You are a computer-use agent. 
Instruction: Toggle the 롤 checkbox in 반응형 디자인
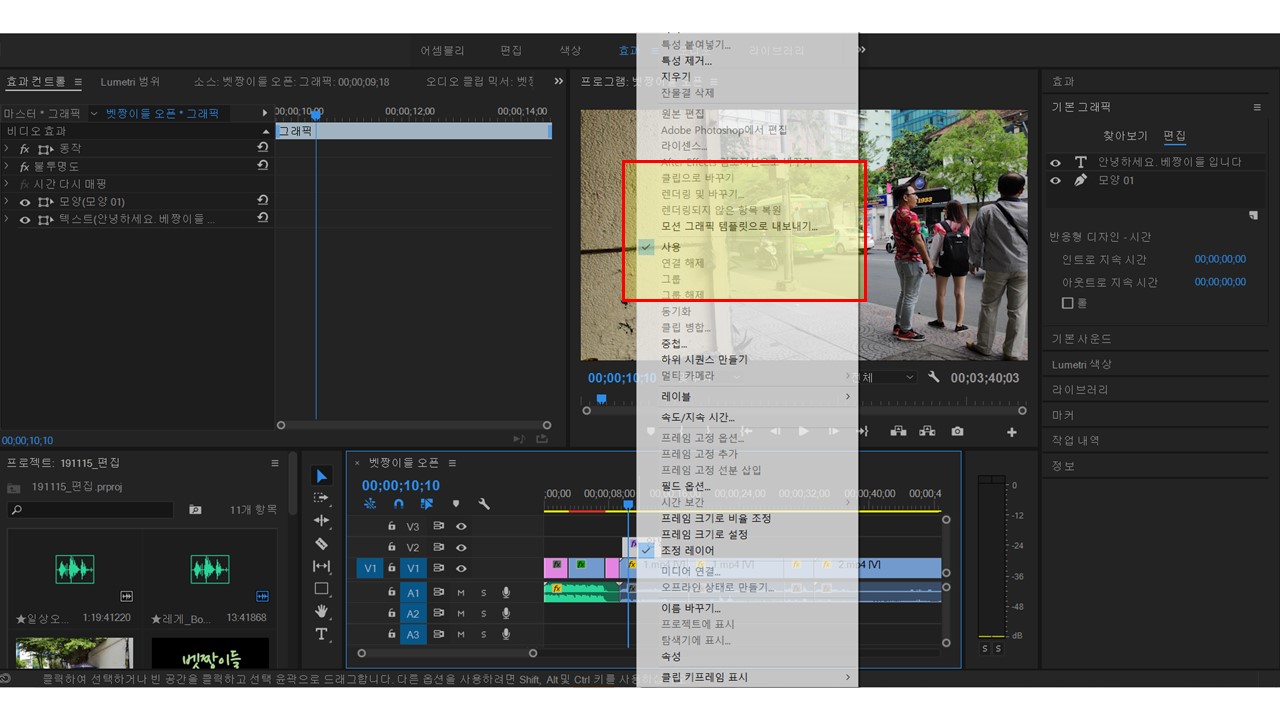[1068, 303]
